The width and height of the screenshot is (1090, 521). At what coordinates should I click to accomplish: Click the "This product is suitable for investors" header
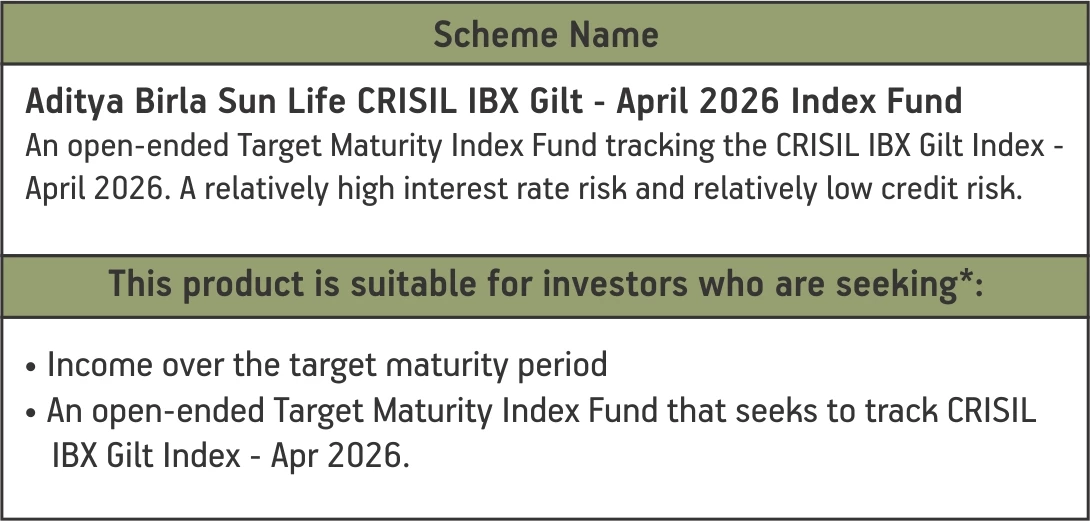(545, 284)
